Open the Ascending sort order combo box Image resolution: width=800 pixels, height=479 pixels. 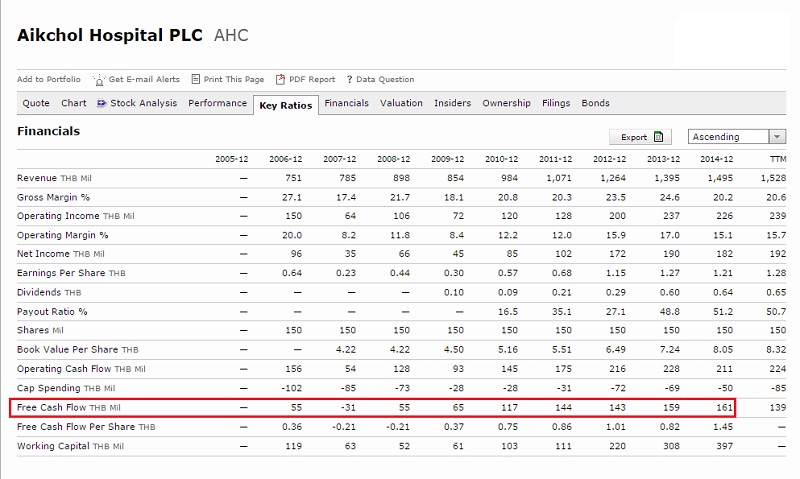point(736,137)
